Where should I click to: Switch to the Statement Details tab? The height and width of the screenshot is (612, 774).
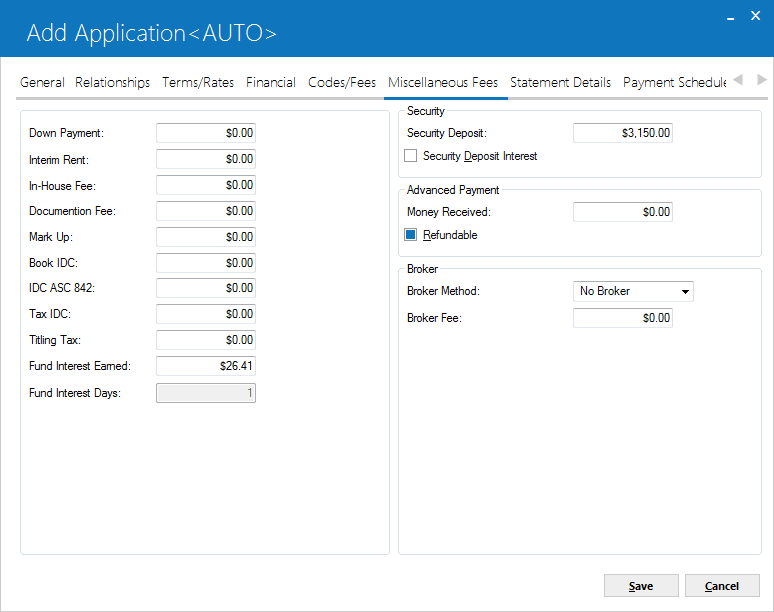click(x=560, y=82)
